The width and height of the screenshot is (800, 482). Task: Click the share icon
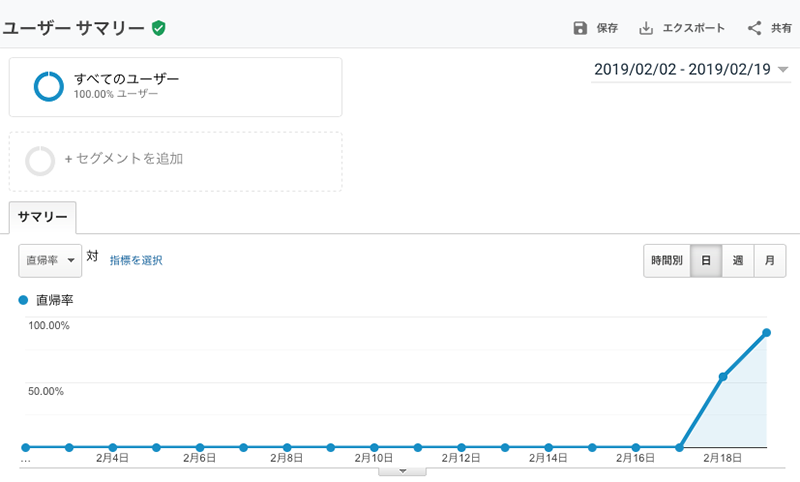tap(755, 28)
